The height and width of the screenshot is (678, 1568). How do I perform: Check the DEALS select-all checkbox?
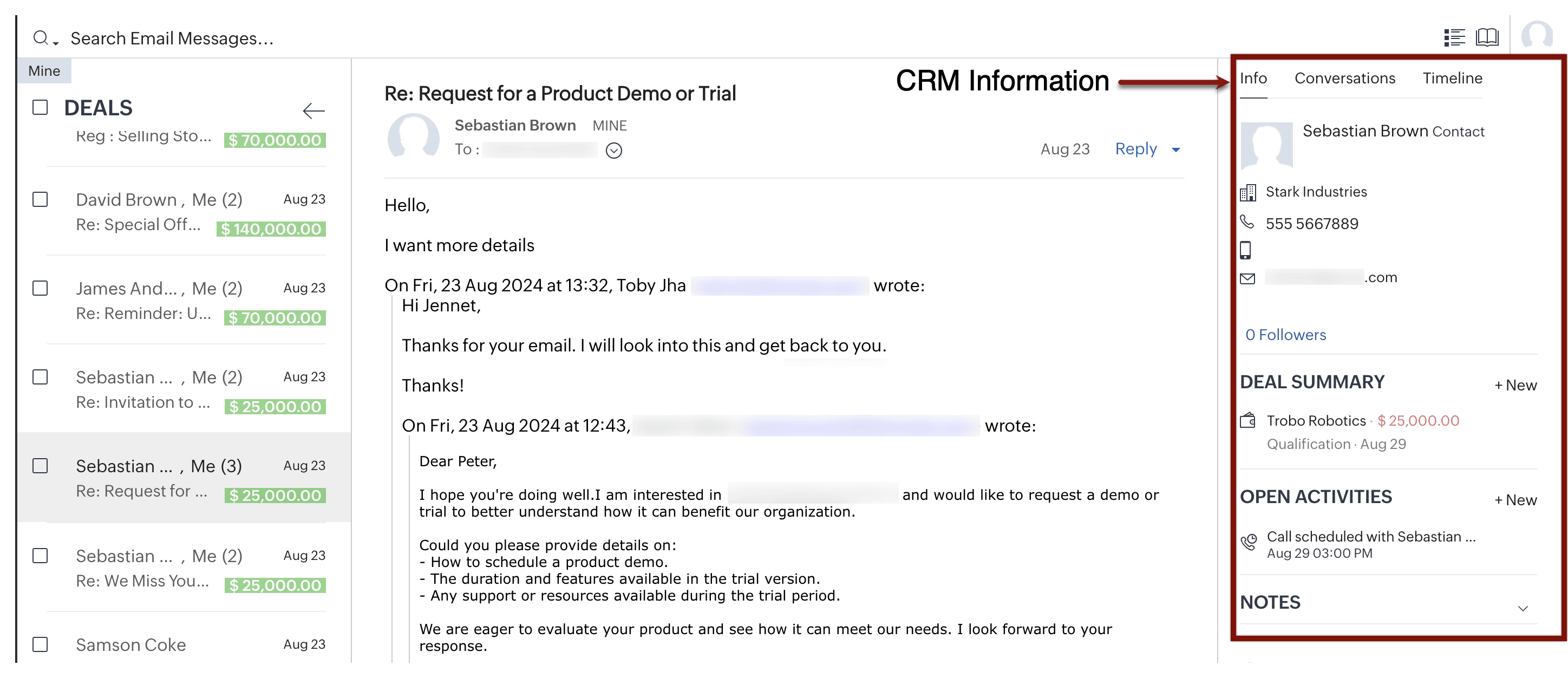[x=40, y=108]
